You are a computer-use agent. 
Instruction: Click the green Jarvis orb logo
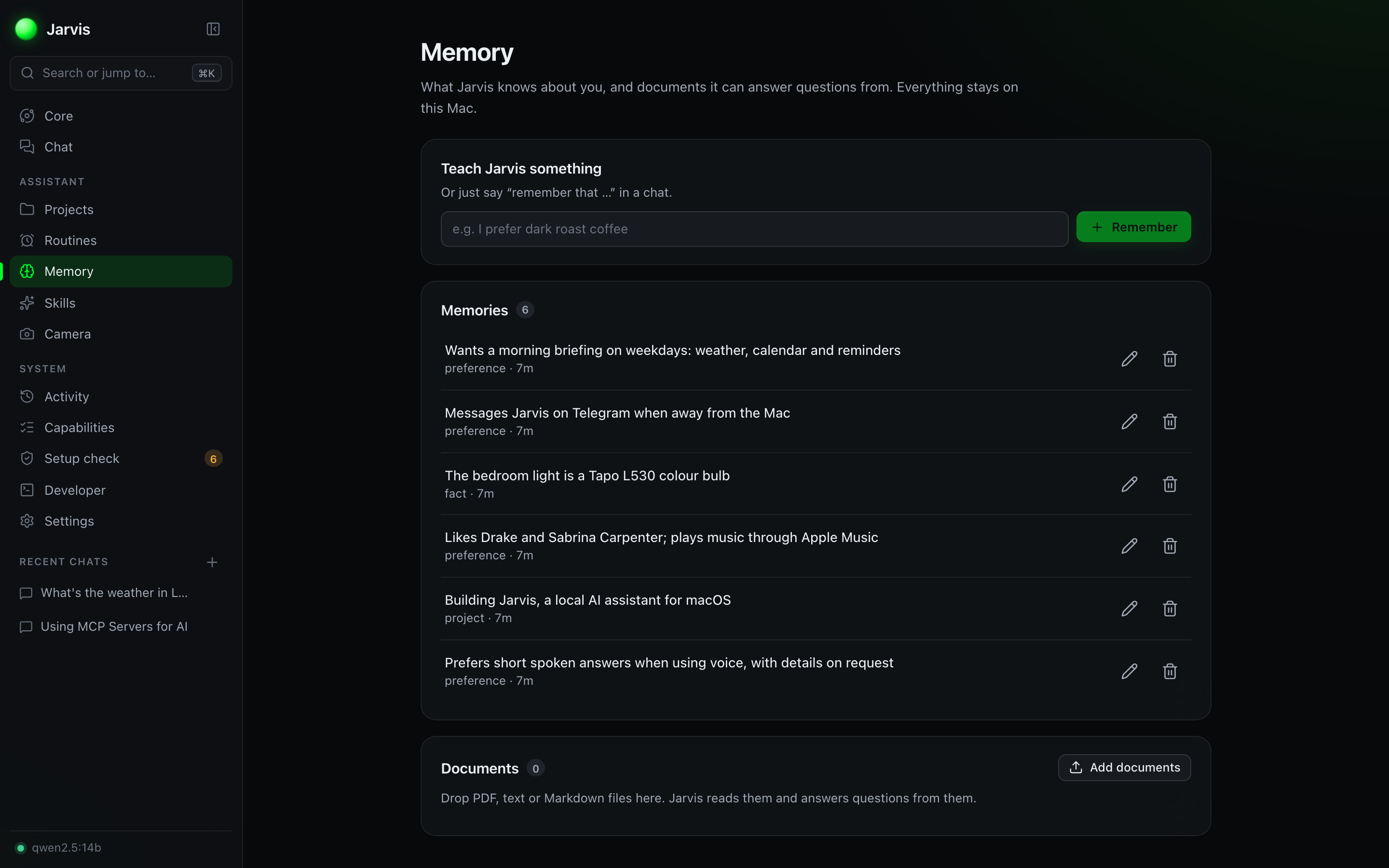coord(26,29)
